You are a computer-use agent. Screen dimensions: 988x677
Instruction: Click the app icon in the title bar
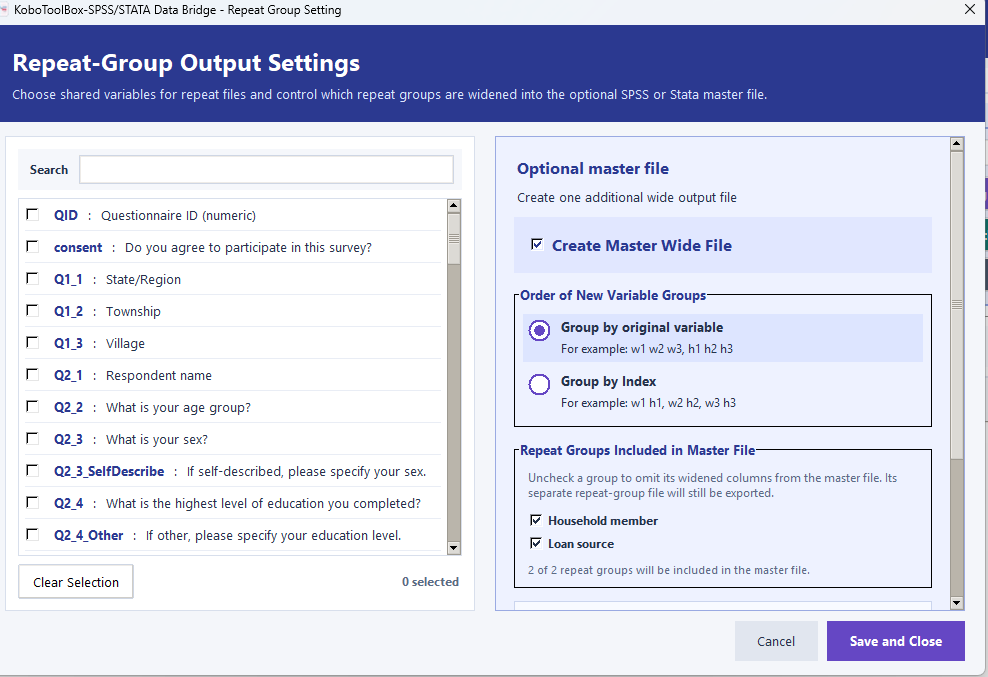pos(3,10)
